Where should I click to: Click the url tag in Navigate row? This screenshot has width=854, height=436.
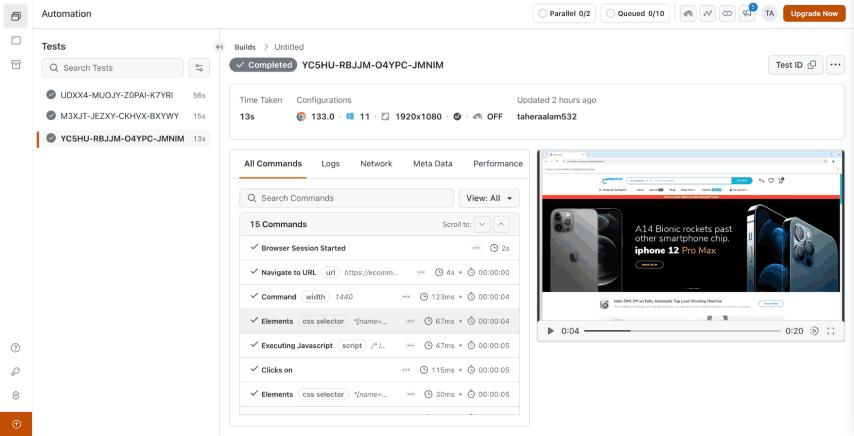click(330, 272)
